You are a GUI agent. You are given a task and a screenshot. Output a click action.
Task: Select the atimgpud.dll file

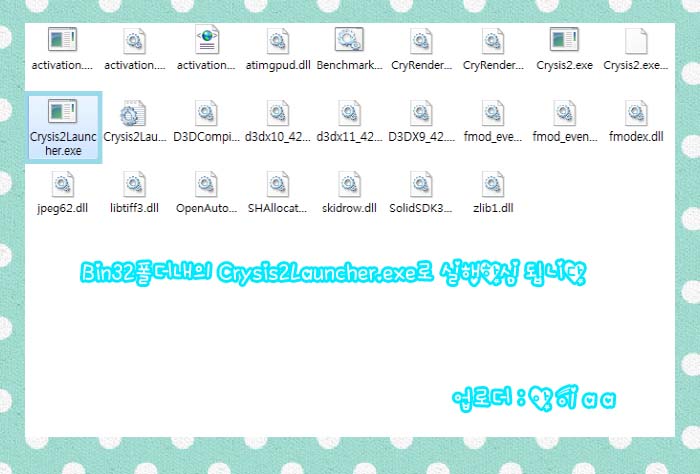(278, 49)
